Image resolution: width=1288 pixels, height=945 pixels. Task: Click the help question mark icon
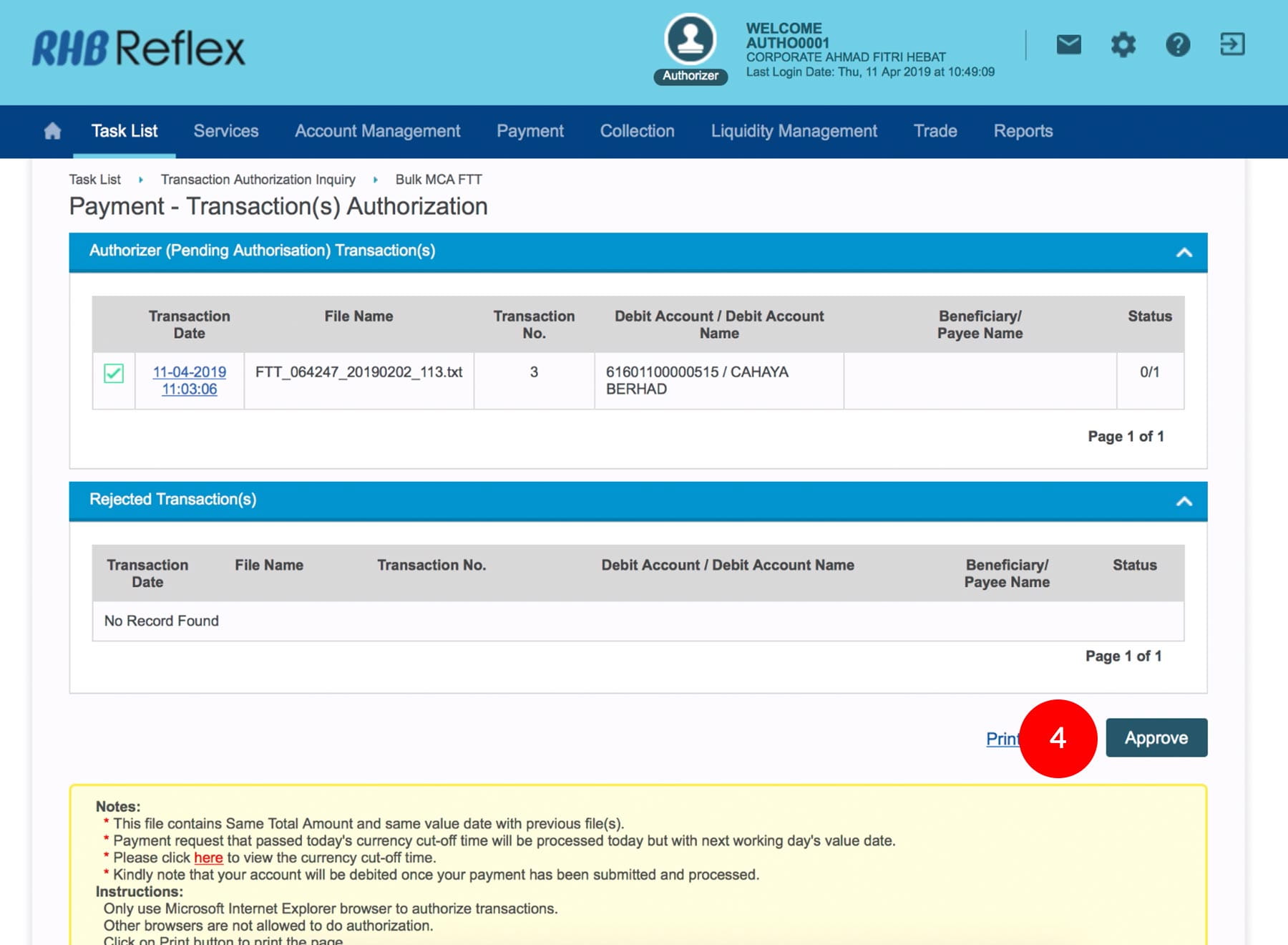pyautogui.click(x=1177, y=44)
